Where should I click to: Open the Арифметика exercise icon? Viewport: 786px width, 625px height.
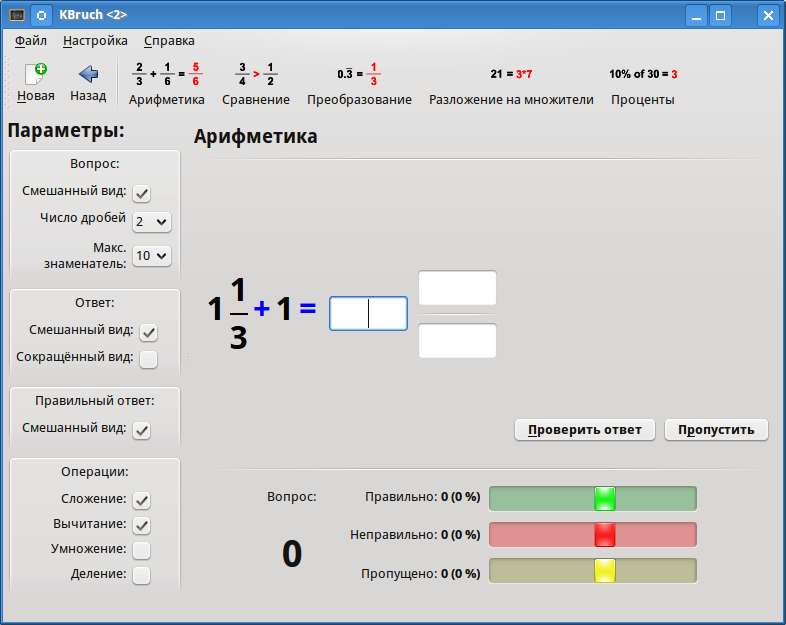pos(166,74)
